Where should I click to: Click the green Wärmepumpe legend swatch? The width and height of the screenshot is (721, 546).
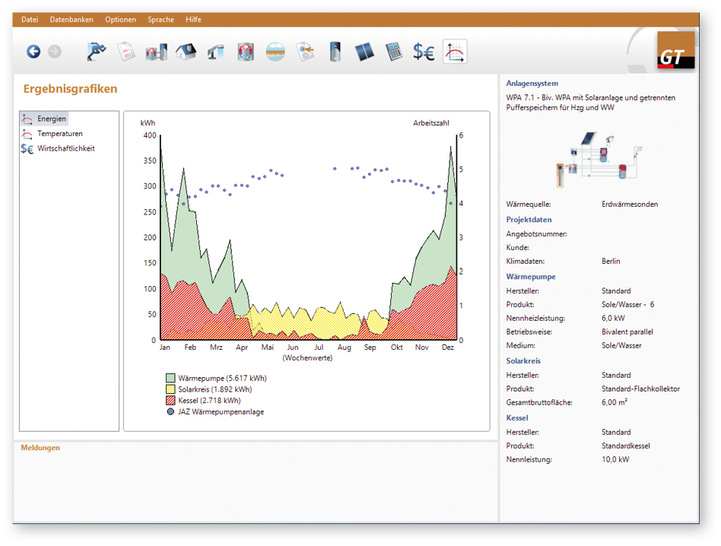click(171, 378)
